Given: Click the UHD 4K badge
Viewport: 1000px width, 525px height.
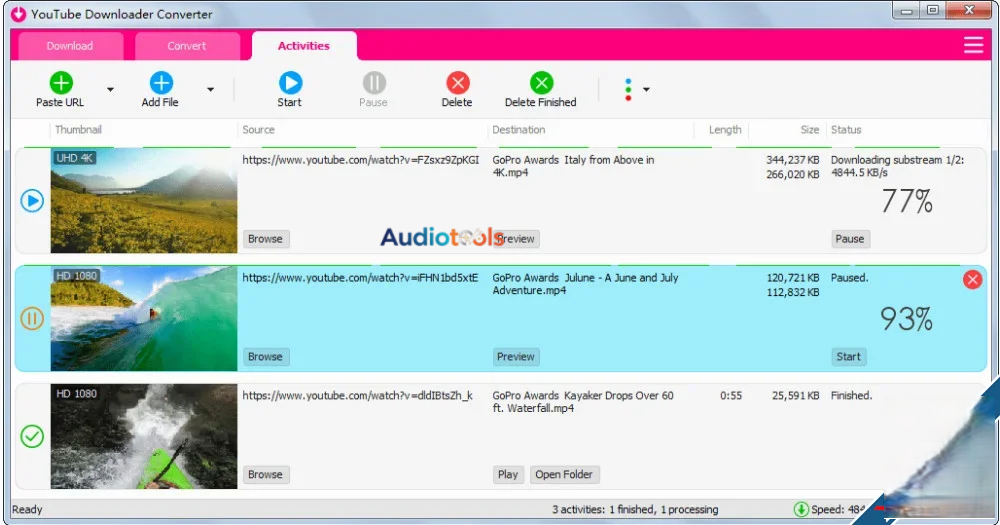Looking at the screenshot, I should tap(75, 158).
